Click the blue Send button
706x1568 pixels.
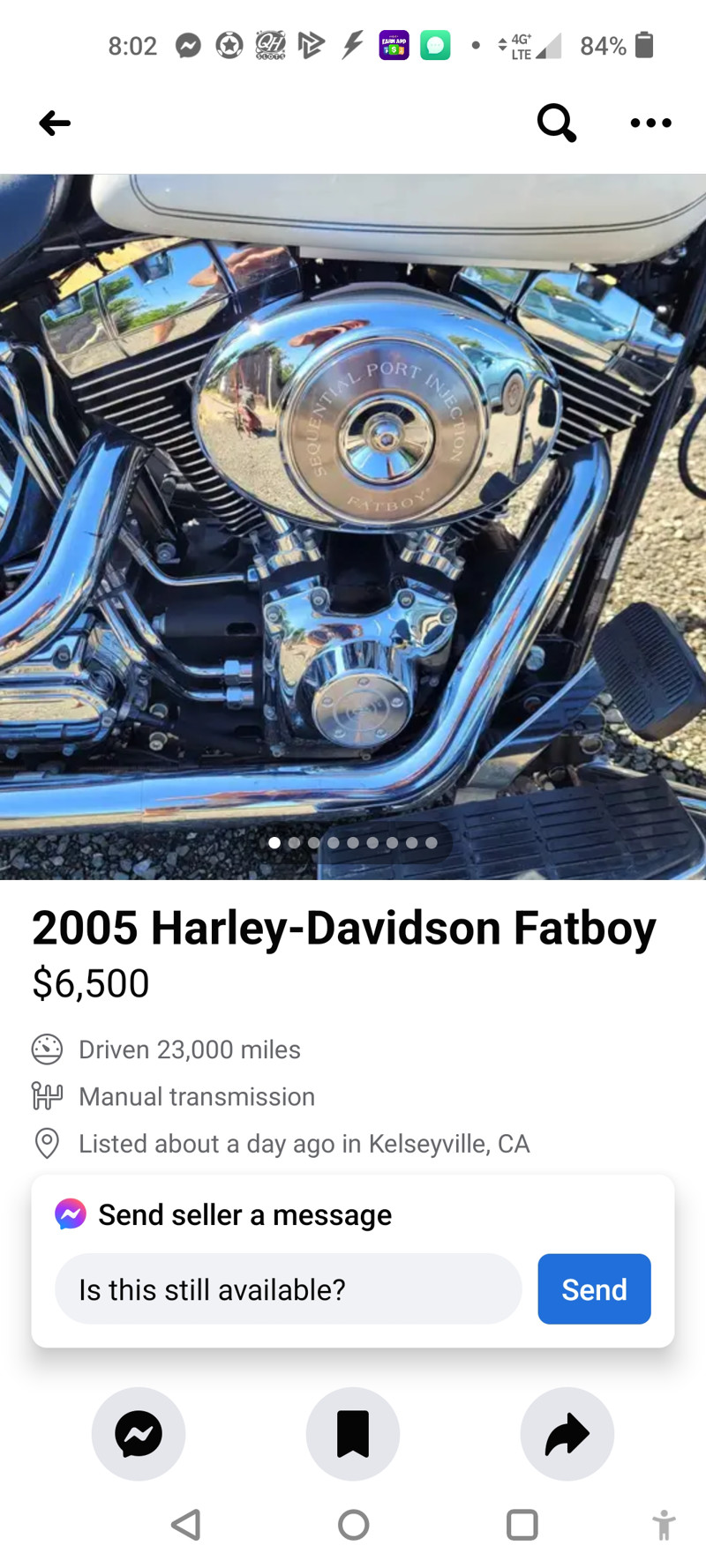(x=594, y=1288)
